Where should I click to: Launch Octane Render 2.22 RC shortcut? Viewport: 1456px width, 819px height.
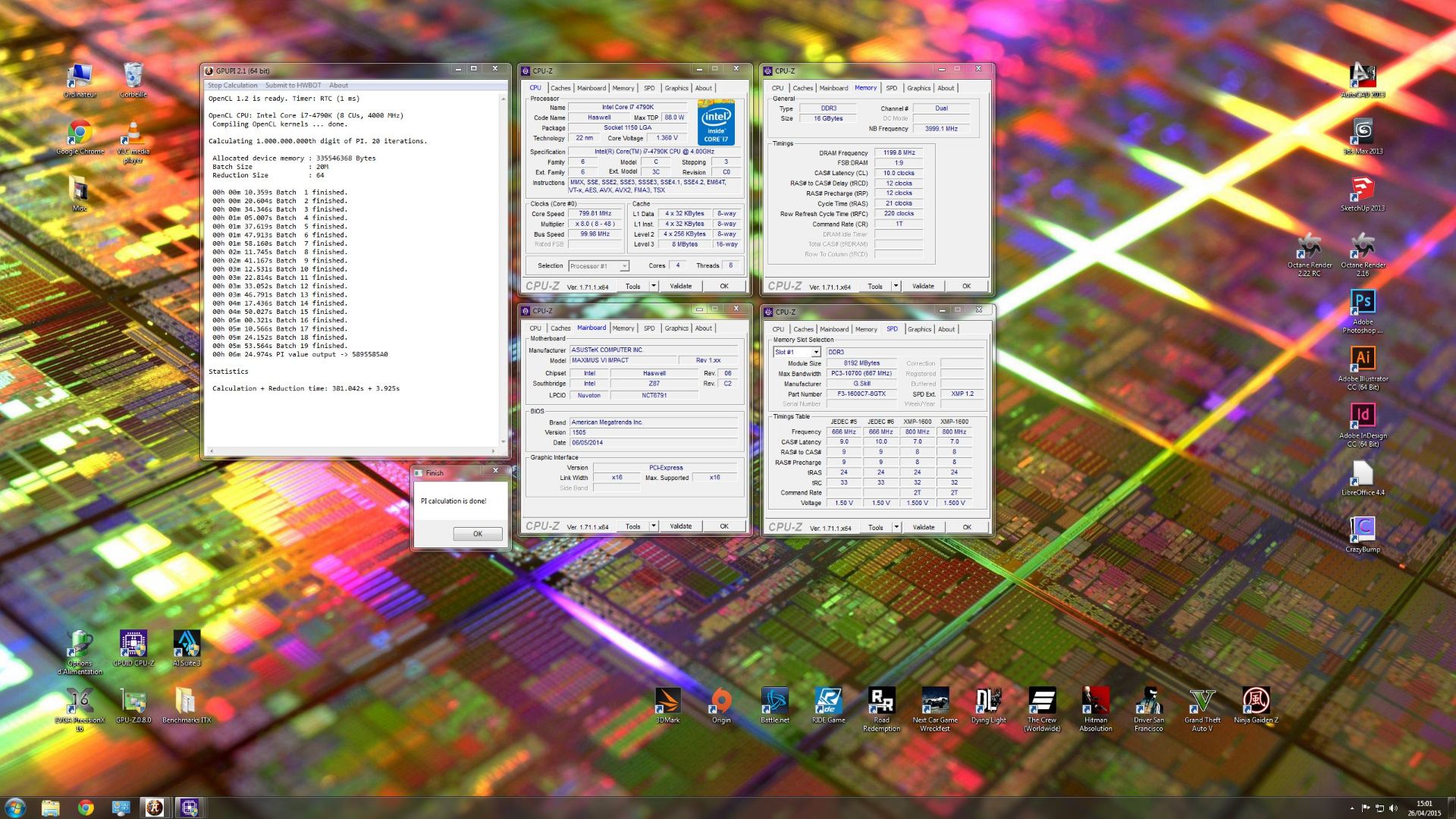1310,254
